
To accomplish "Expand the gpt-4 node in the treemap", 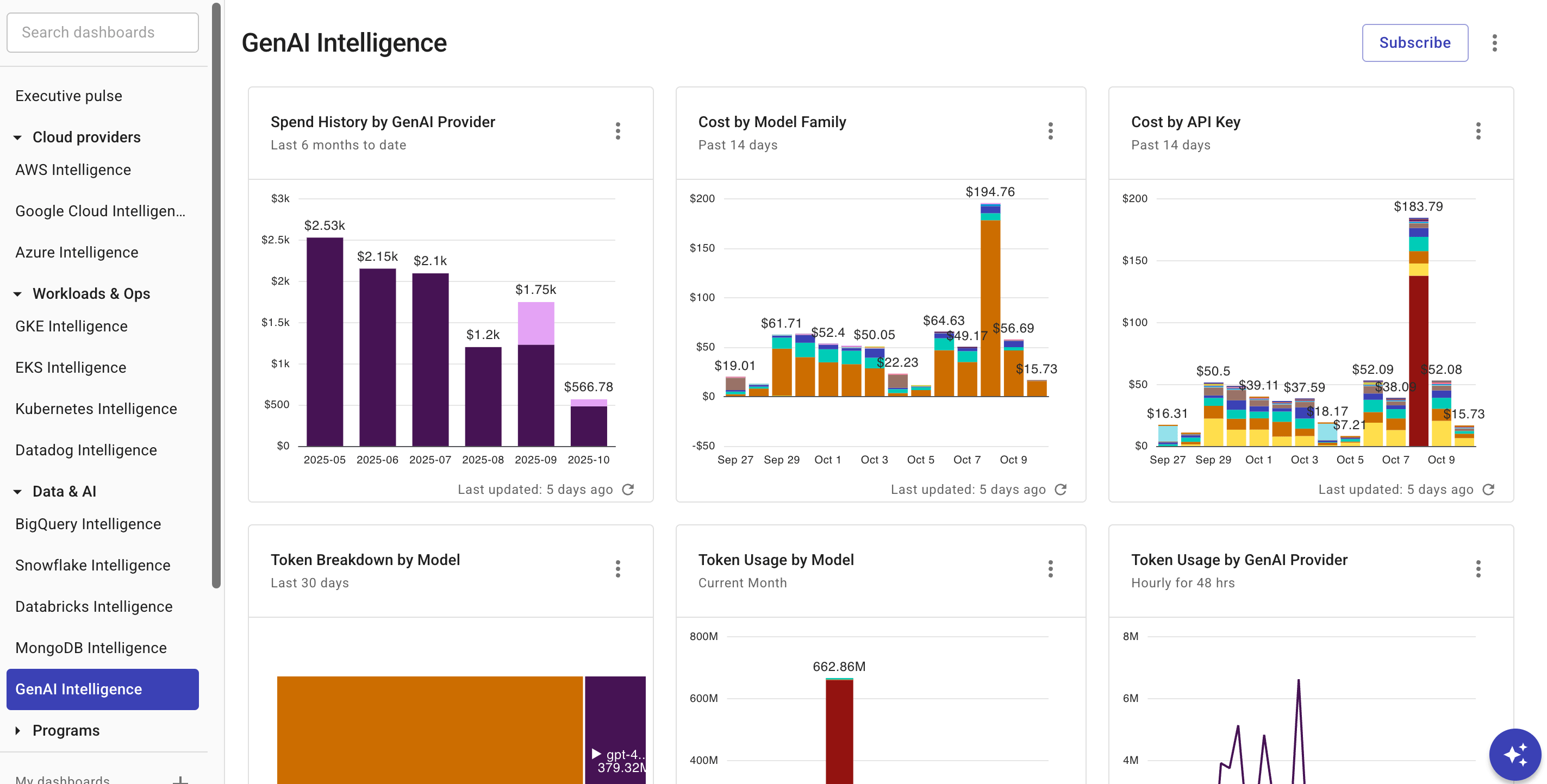I will tap(596, 754).
